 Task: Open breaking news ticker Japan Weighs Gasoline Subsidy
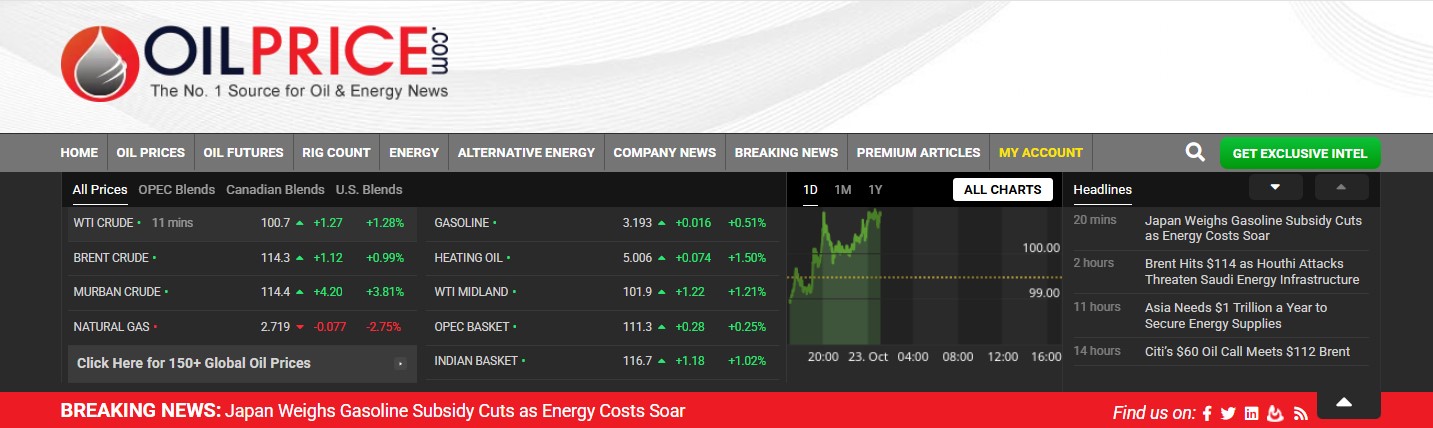point(455,411)
